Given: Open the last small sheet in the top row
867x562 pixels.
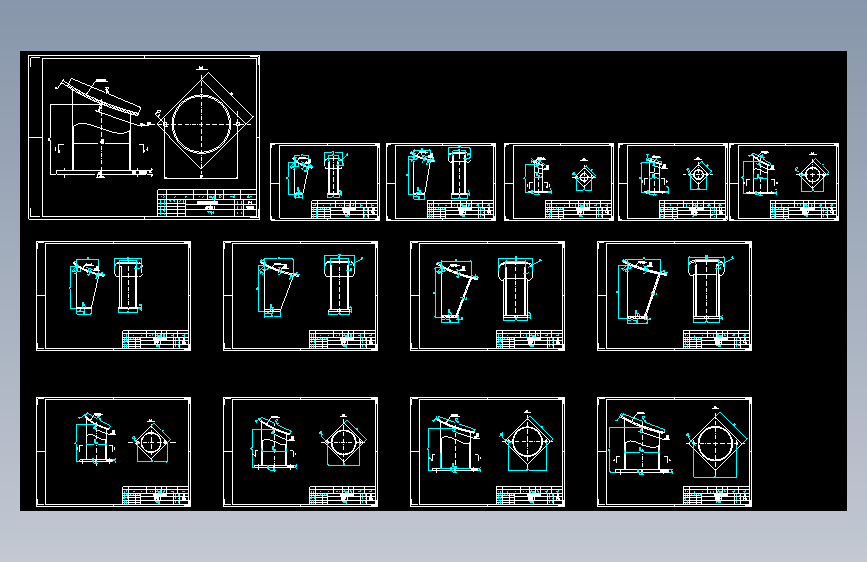Looking at the screenshot, I should pyautogui.click(x=784, y=182).
